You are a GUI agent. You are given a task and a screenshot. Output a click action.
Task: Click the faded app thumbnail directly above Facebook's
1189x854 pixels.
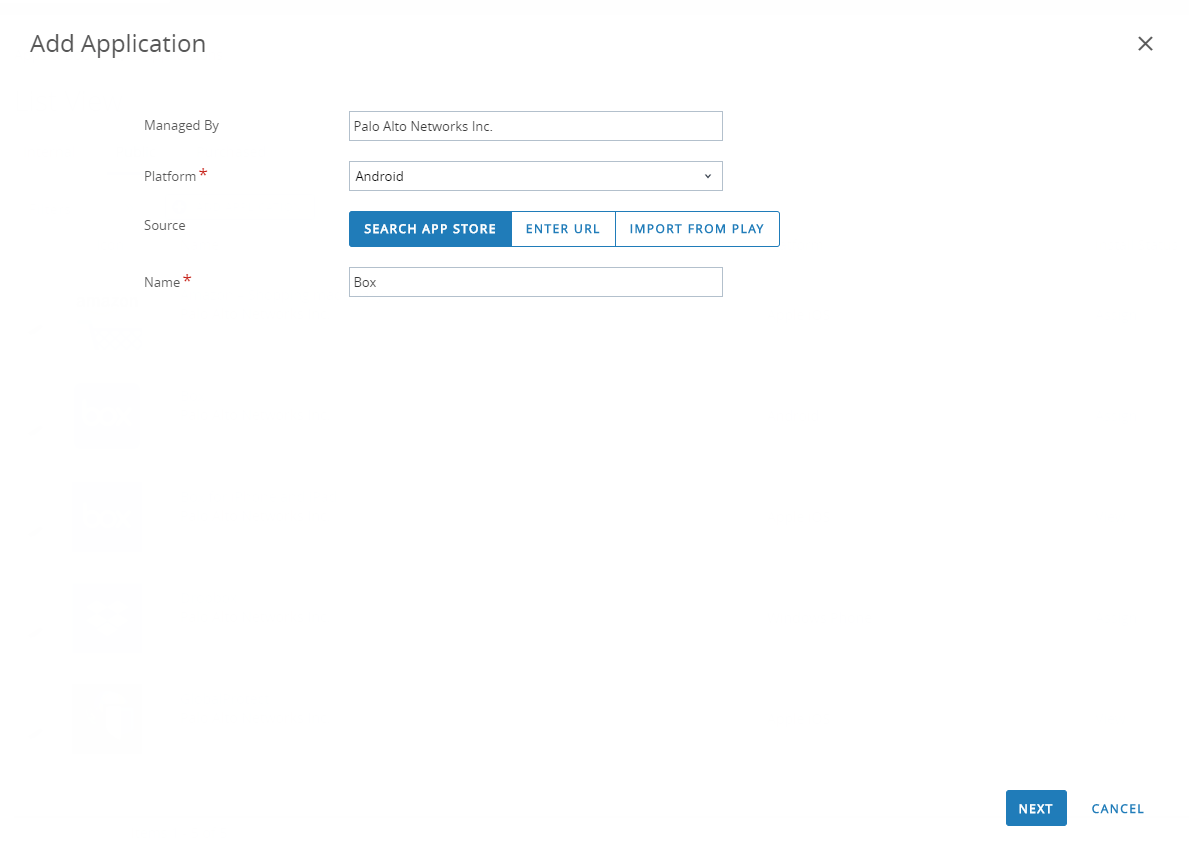tap(107, 617)
